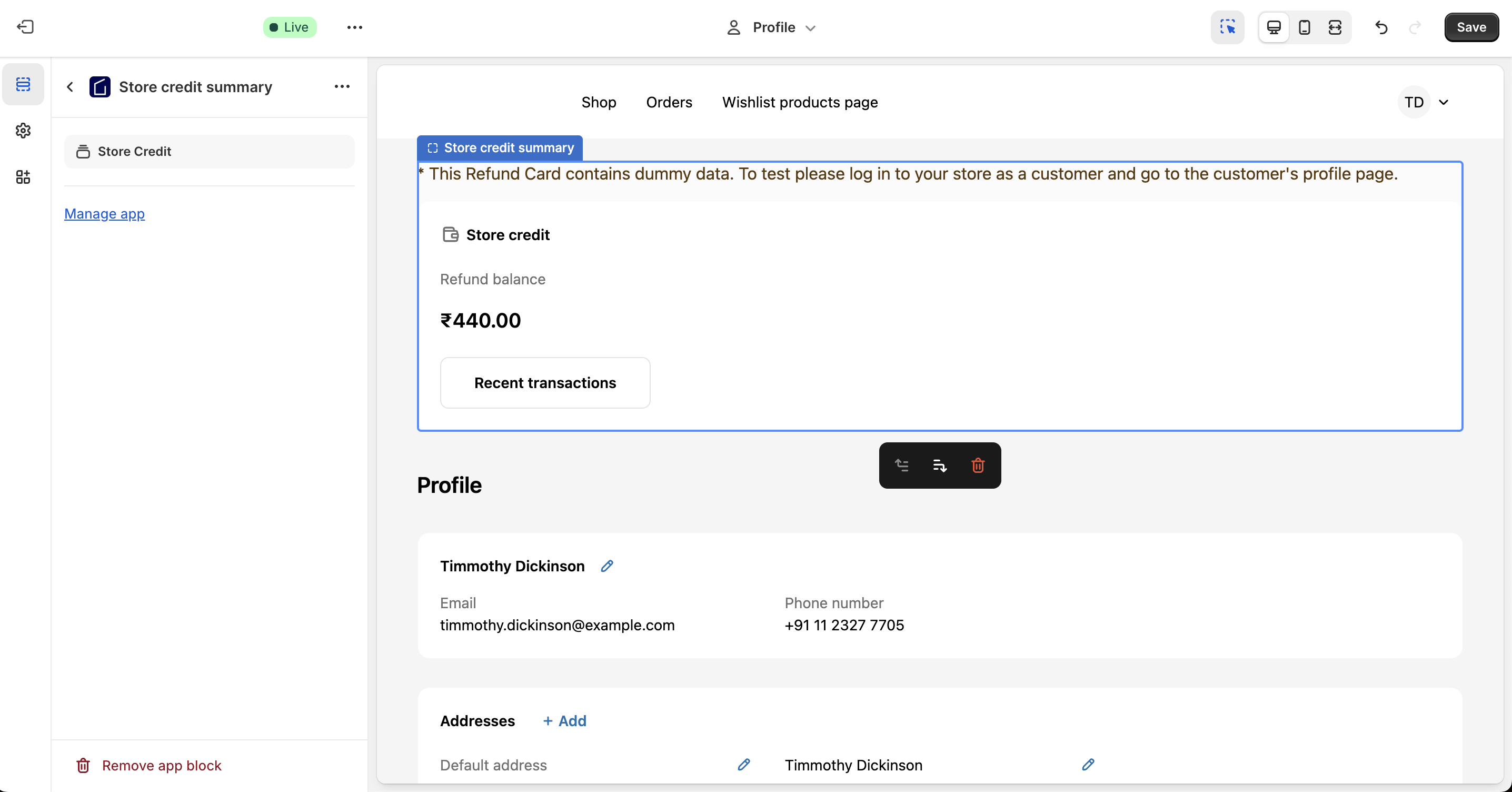Expand the Profile page dropdown
This screenshot has height=792, width=1512.
pyautogui.click(x=772, y=27)
